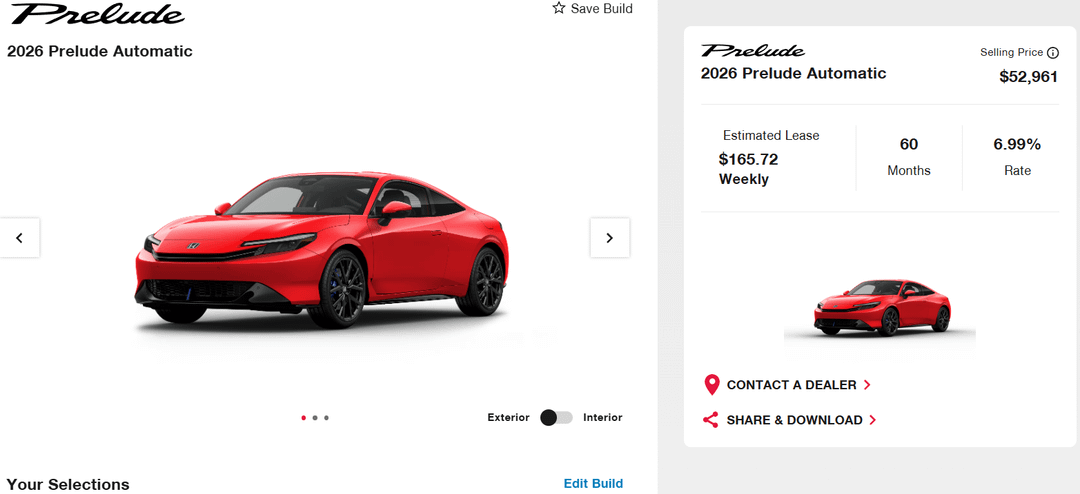Show the previous car image
The width and height of the screenshot is (1080, 494).
(20, 238)
